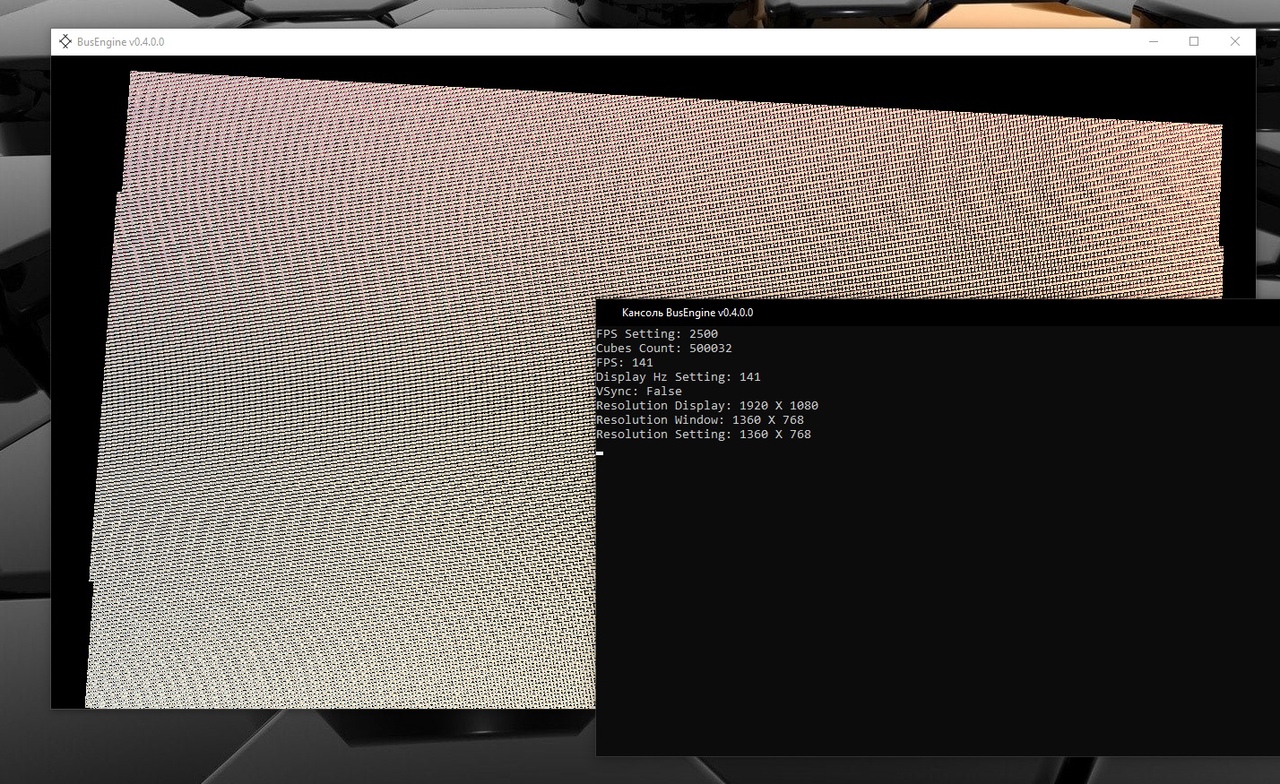Screen dimensions: 1280x784
Task: Click the 'VSync: False' console line
Action: tap(639, 391)
